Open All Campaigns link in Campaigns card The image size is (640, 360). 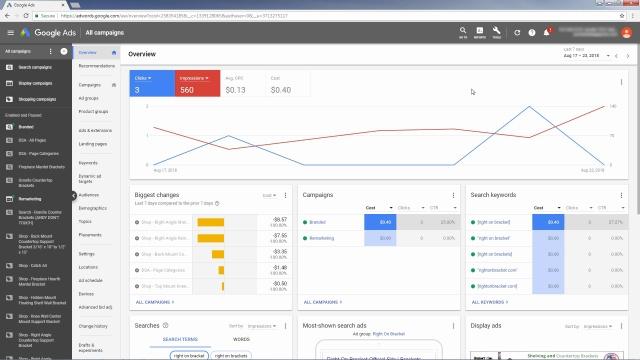(x=323, y=302)
